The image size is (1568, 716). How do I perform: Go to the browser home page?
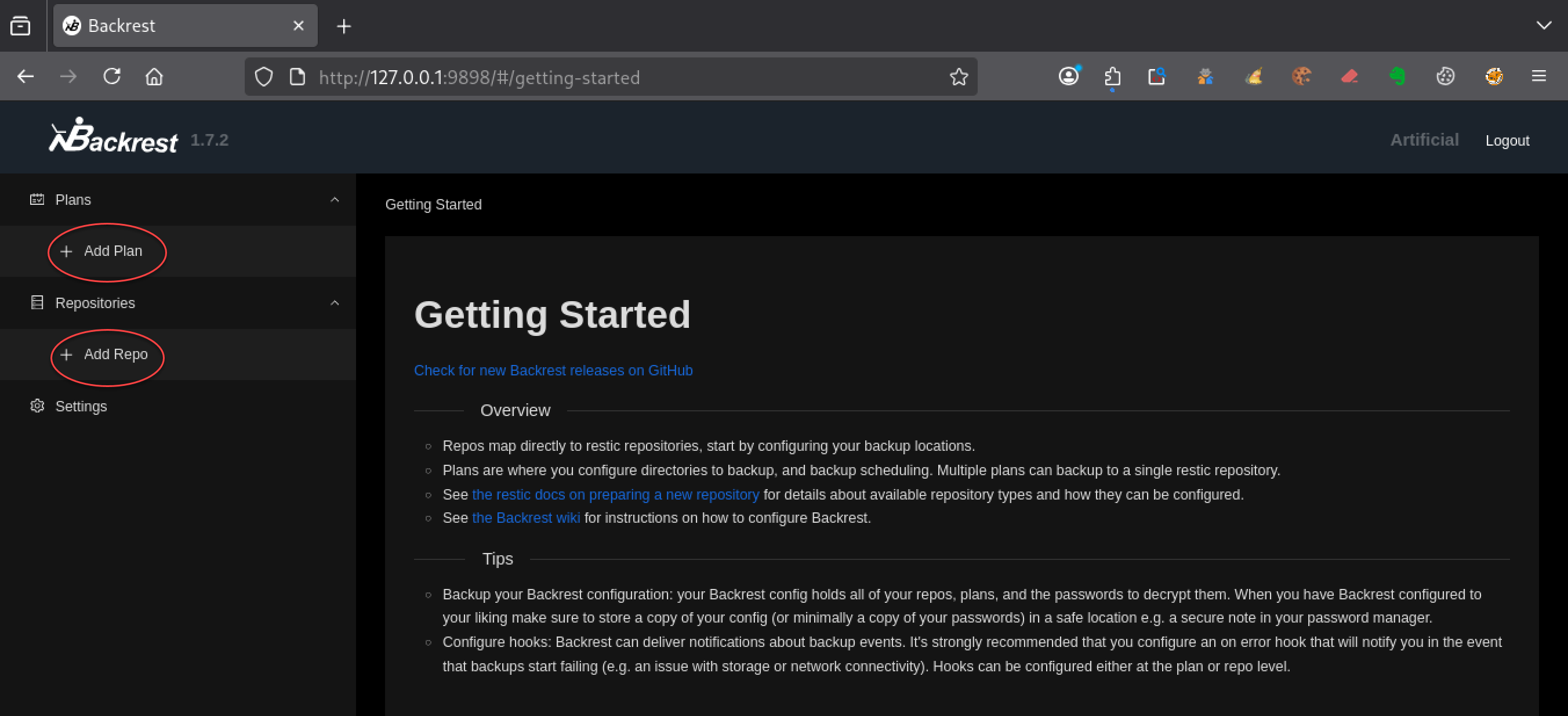coord(154,77)
